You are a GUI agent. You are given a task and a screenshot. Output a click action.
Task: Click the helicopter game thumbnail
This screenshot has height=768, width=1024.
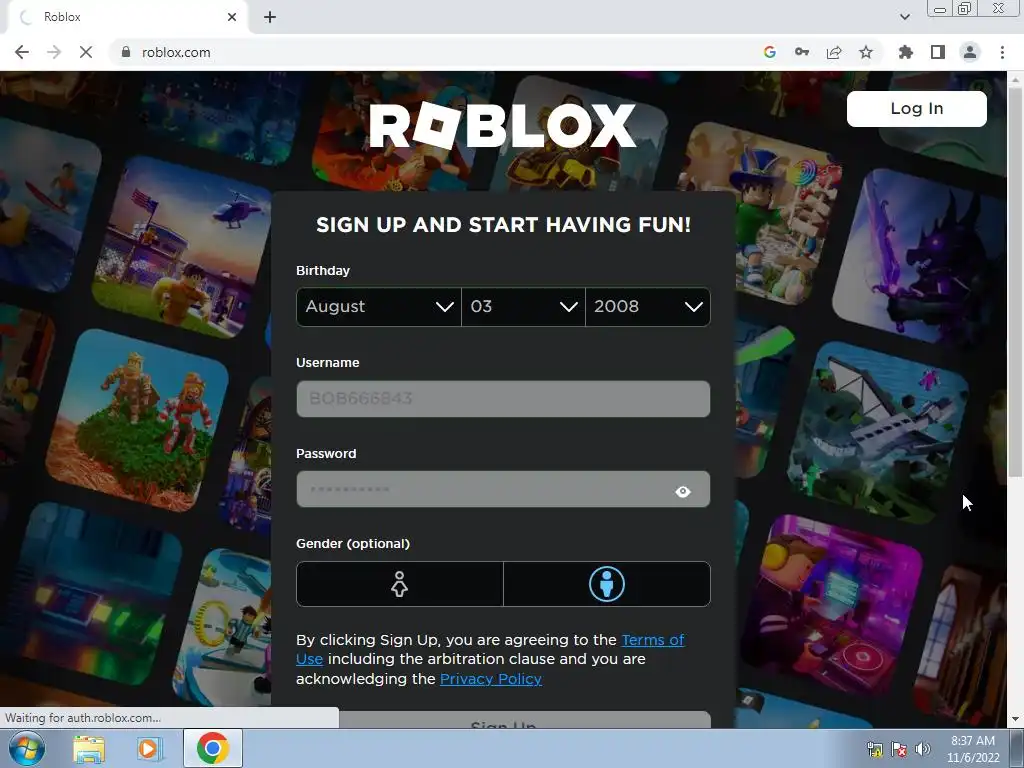pos(184,248)
